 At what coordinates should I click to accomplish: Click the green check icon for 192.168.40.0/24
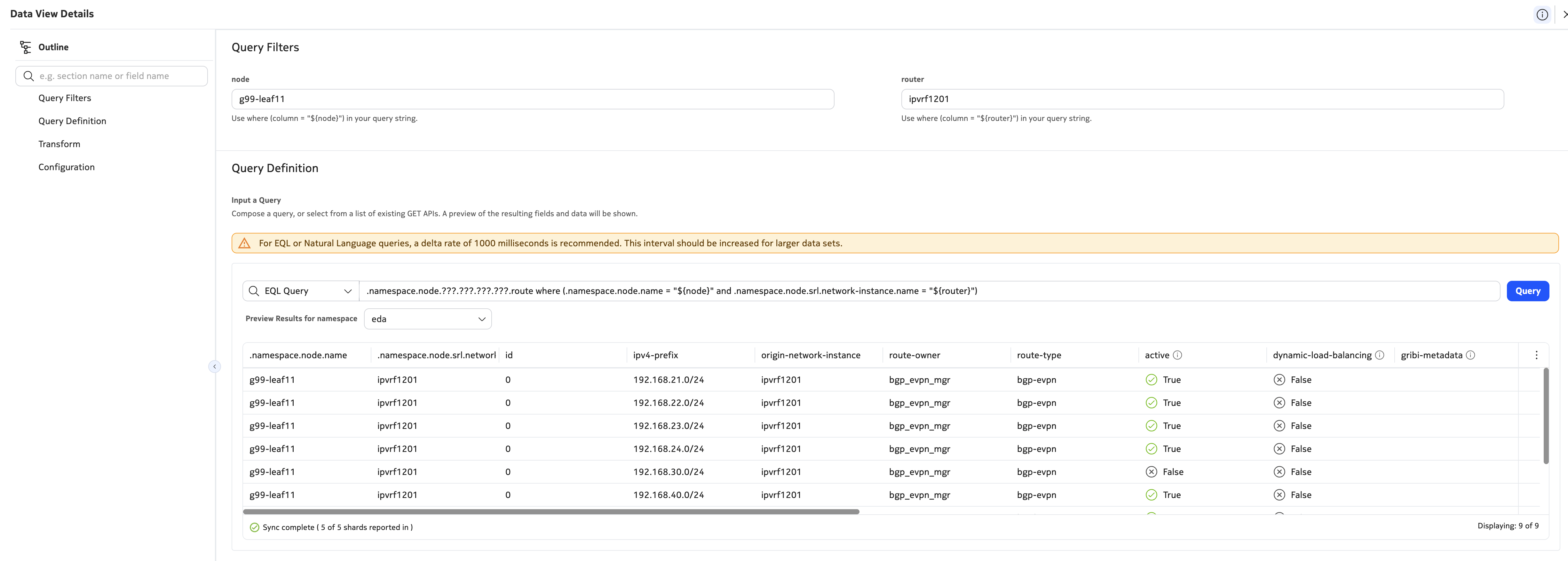coord(1151,495)
